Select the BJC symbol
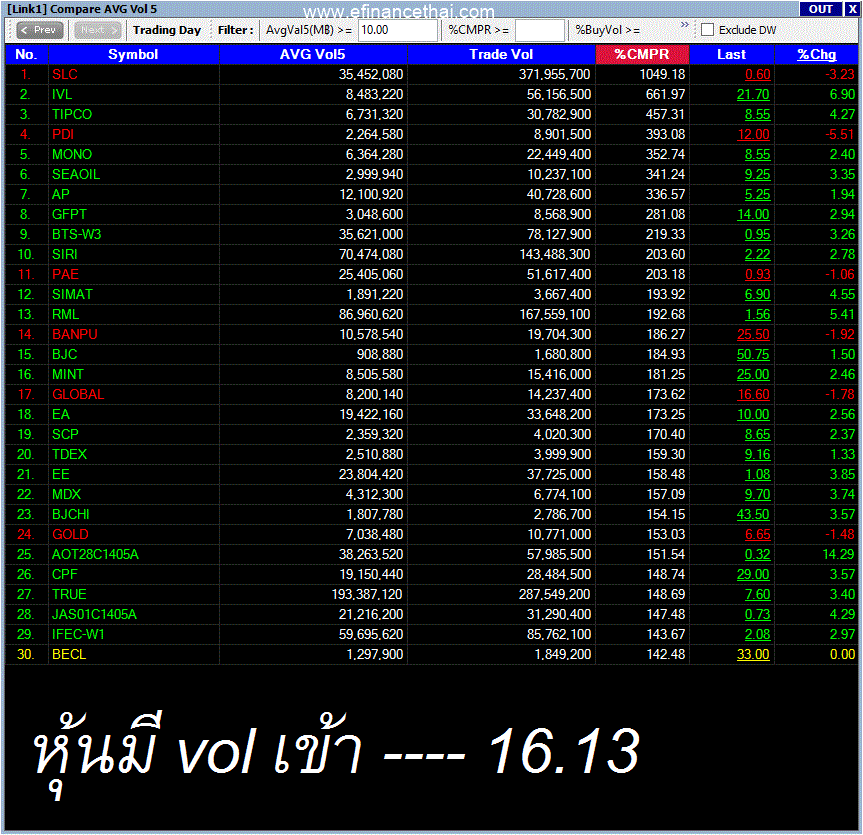Screen dimensions: 863x835 point(64,354)
